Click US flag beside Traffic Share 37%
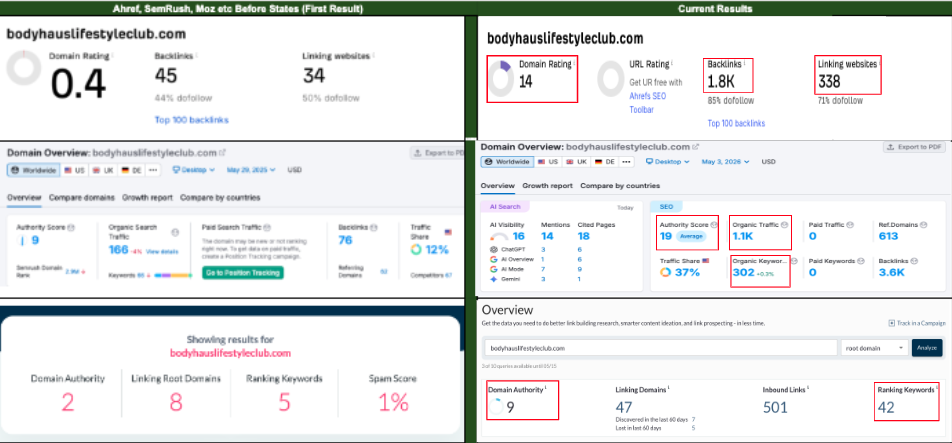This screenshot has height=443, width=952. click(x=705, y=260)
